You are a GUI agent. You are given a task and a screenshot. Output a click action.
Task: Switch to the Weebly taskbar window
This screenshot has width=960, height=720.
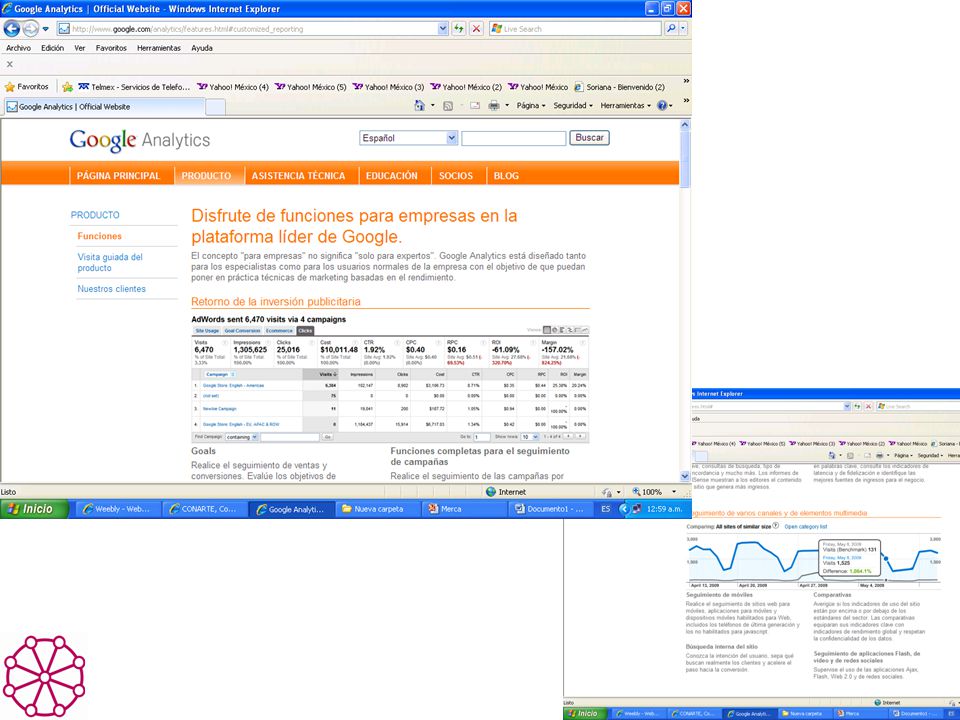(x=118, y=509)
